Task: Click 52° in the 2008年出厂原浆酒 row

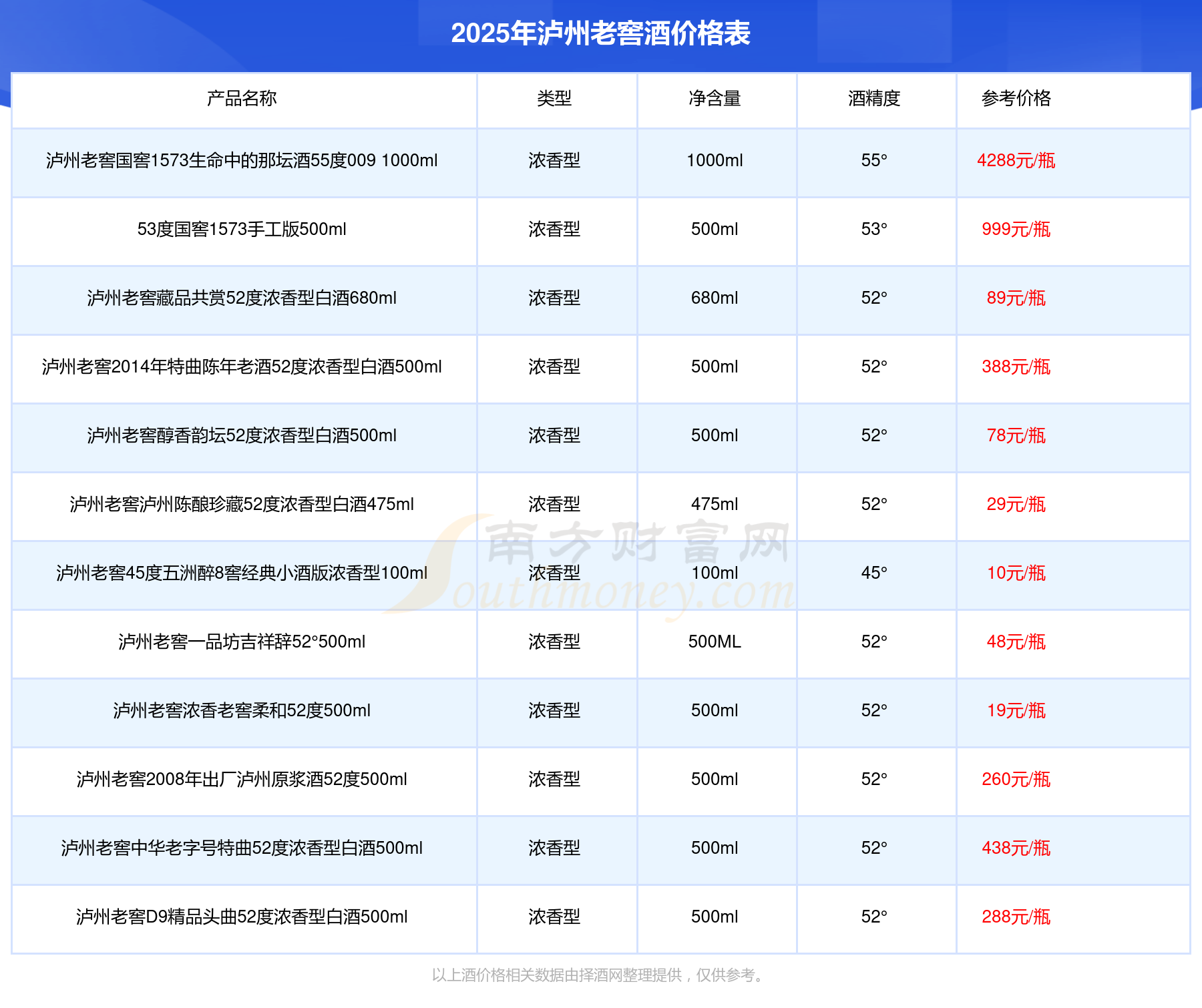Action: pyautogui.click(x=874, y=780)
